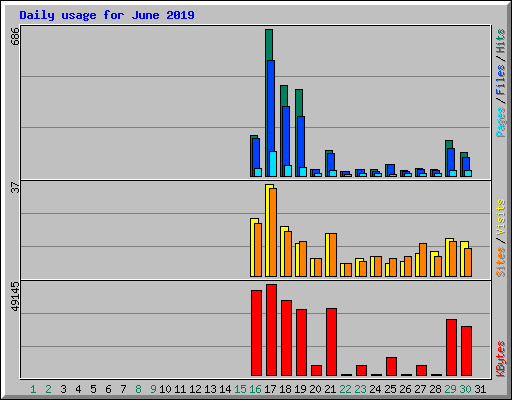Click day 17 on the axis
The width and height of the screenshot is (512, 400).
pos(270,389)
